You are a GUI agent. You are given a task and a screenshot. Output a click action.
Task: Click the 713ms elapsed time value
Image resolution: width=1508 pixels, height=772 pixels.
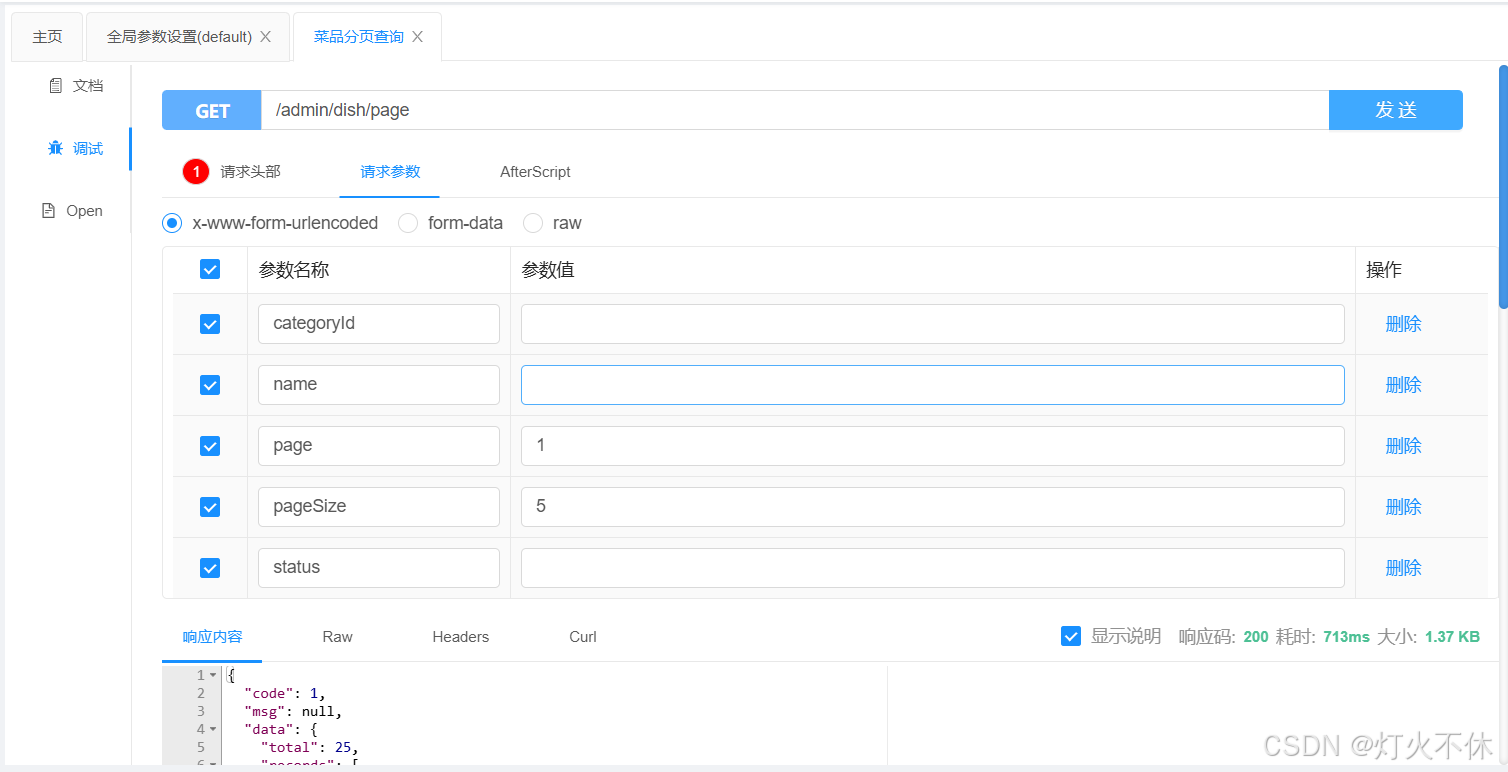pos(1346,637)
